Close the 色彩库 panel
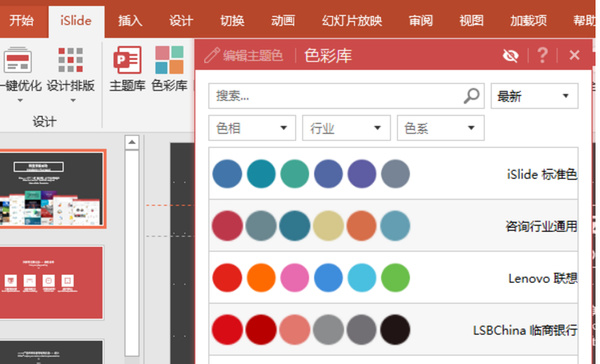Image resolution: width=600 pixels, height=364 pixels. (x=574, y=55)
